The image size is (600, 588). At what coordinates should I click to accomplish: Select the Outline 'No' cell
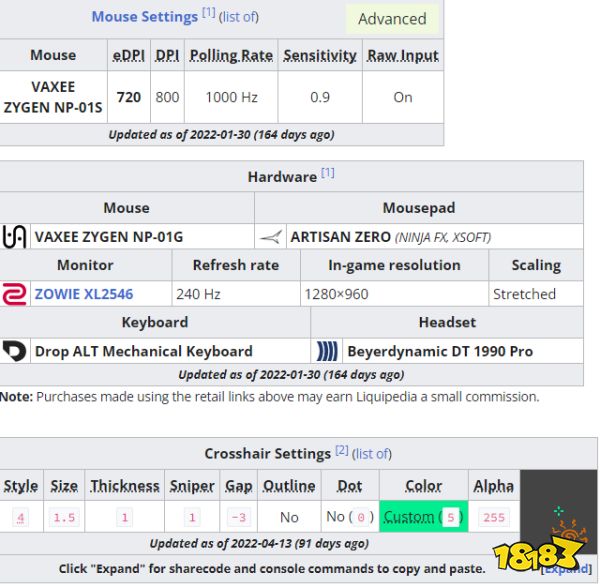pyautogui.click(x=289, y=517)
